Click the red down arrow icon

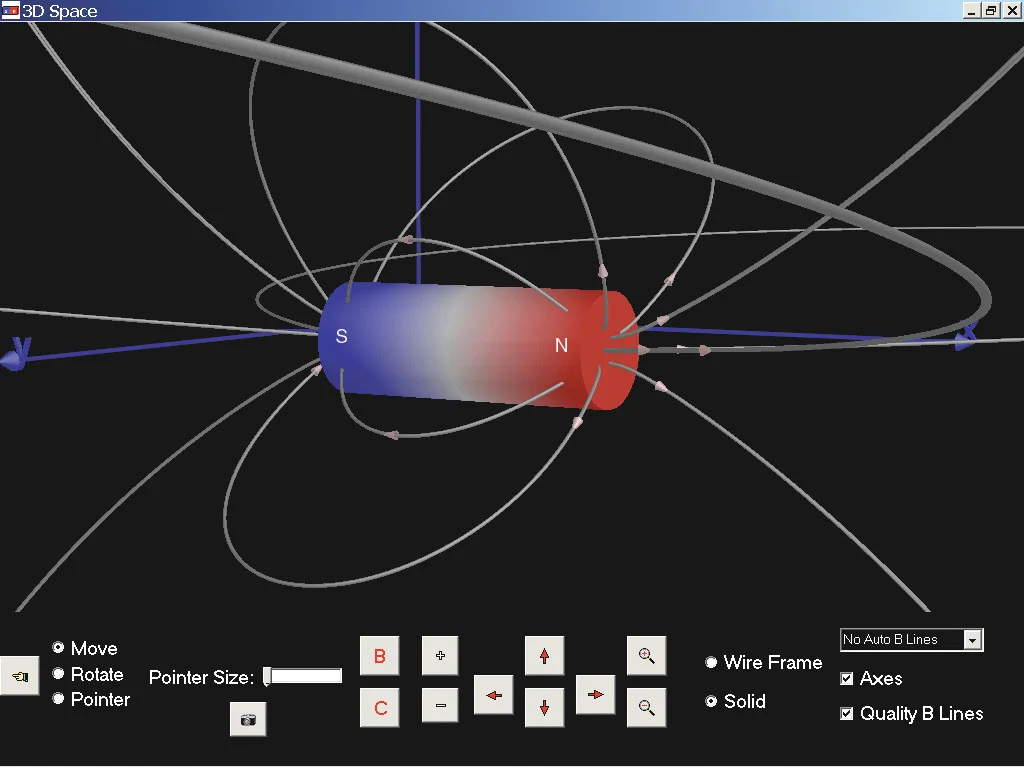tap(544, 708)
